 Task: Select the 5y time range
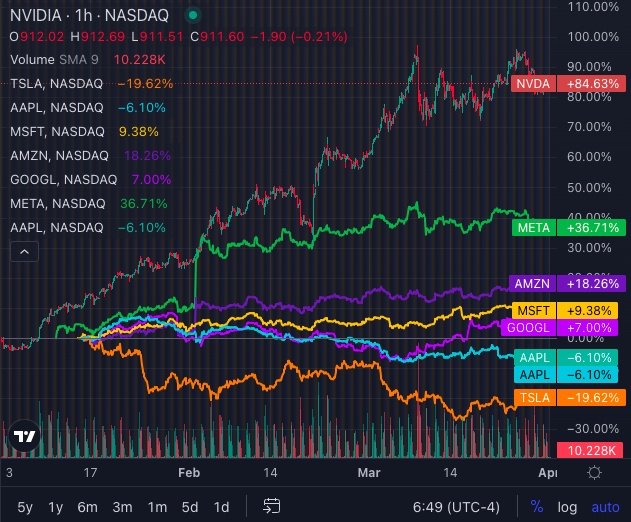coord(25,506)
